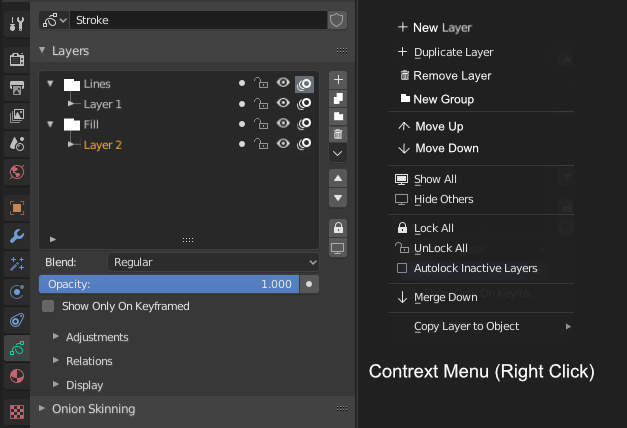This screenshot has width=627, height=428.
Task: Open the Texture properties checkerboard tab
Action: tap(16, 412)
